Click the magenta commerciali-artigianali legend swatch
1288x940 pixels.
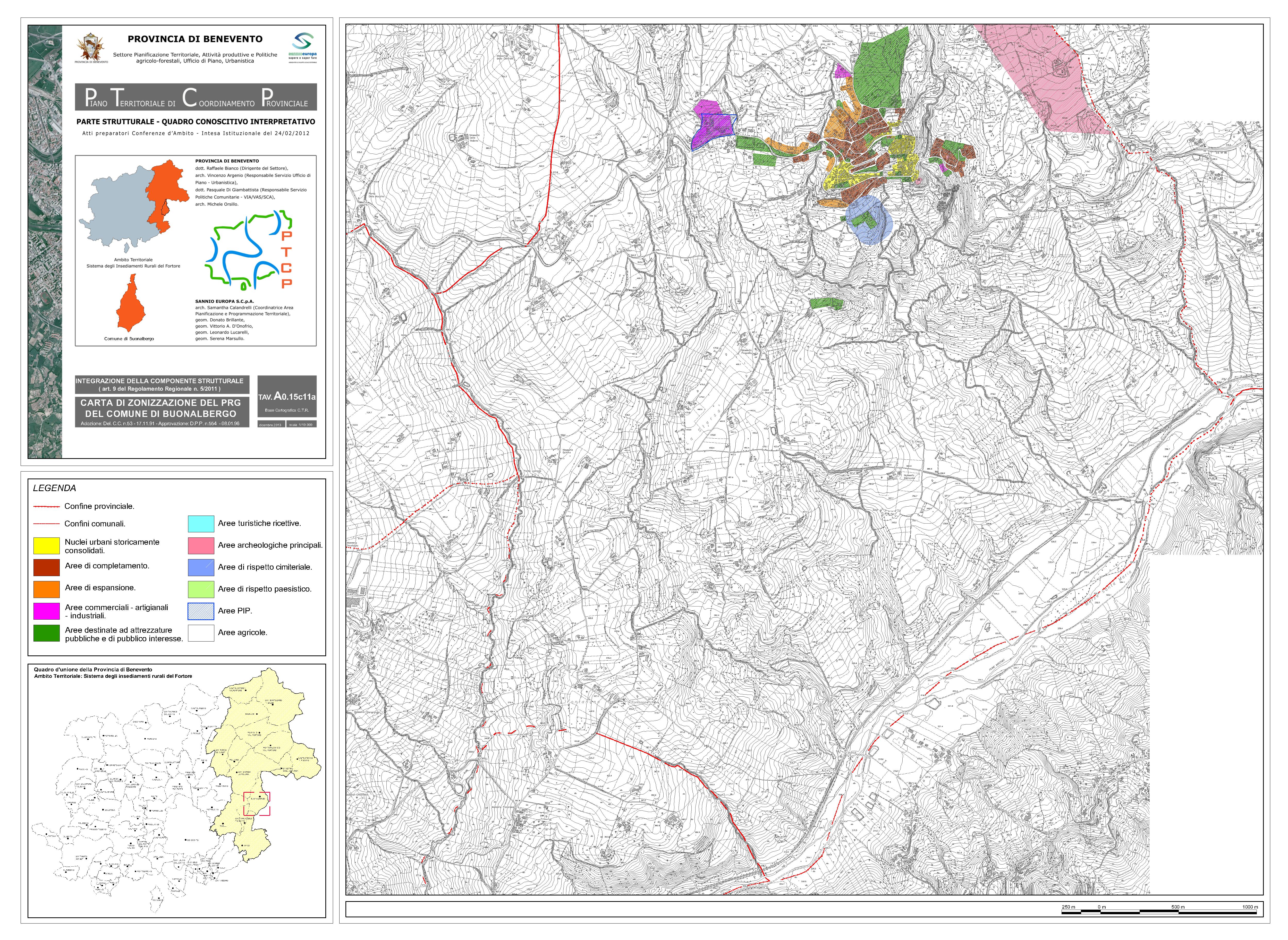click(x=47, y=611)
